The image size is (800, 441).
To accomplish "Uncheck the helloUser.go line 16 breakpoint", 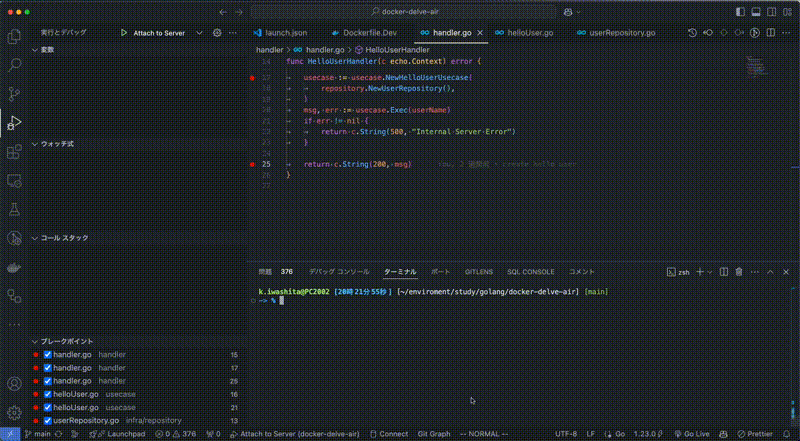I will [x=47, y=394].
